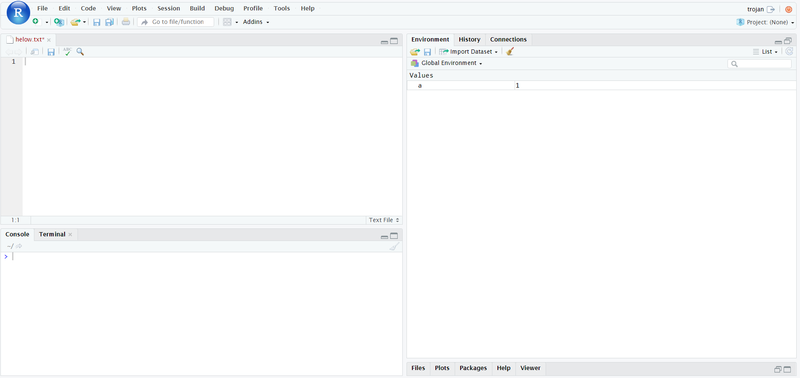This screenshot has height=378, width=800.
Task: Switch to the Console tab
Action: point(17,234)
